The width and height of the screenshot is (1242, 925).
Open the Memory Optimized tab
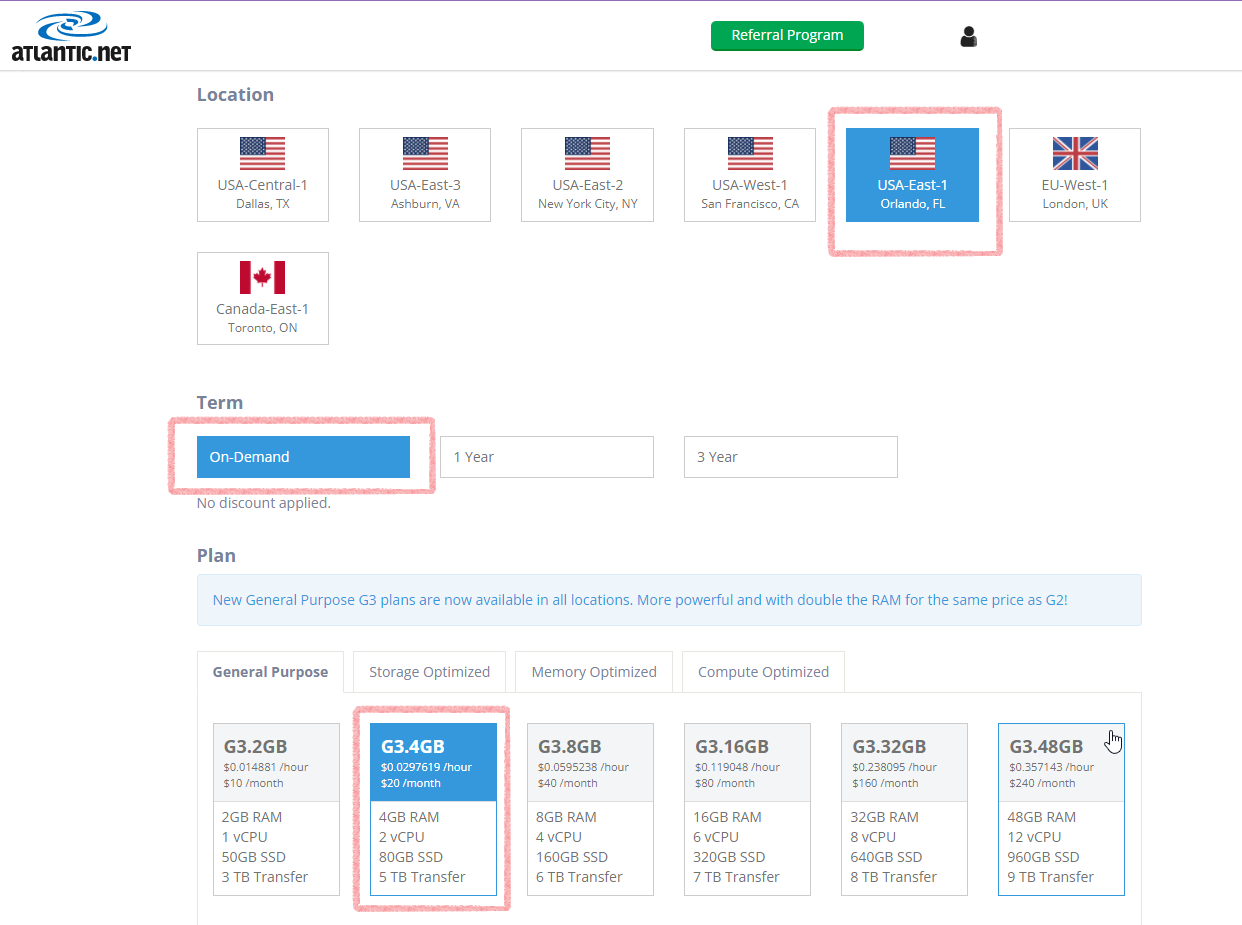pos(594,672)
